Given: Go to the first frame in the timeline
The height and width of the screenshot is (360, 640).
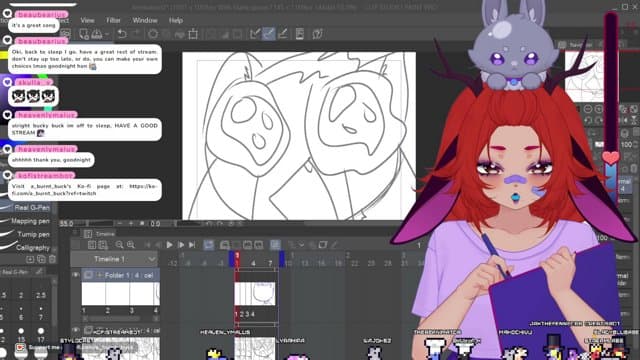Looking at the screenshot, I should 147,245.
